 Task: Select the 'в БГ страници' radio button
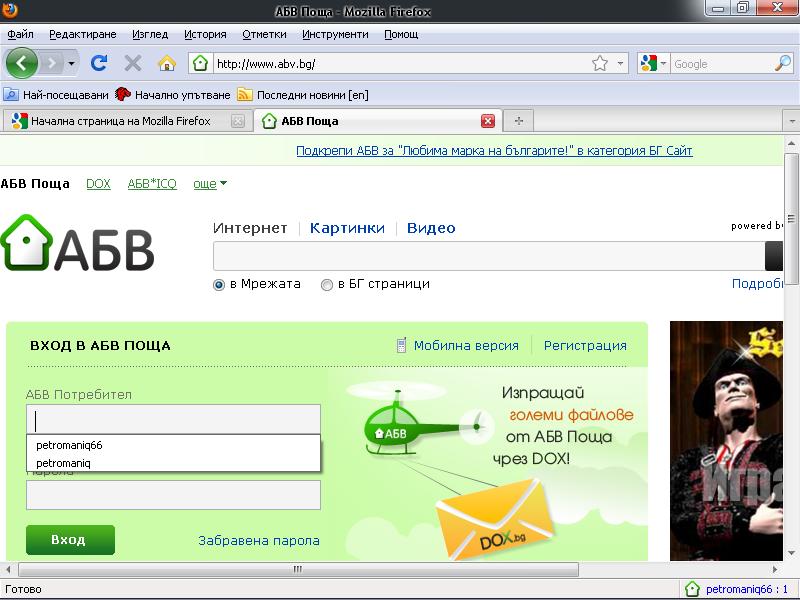pos(327,284)
